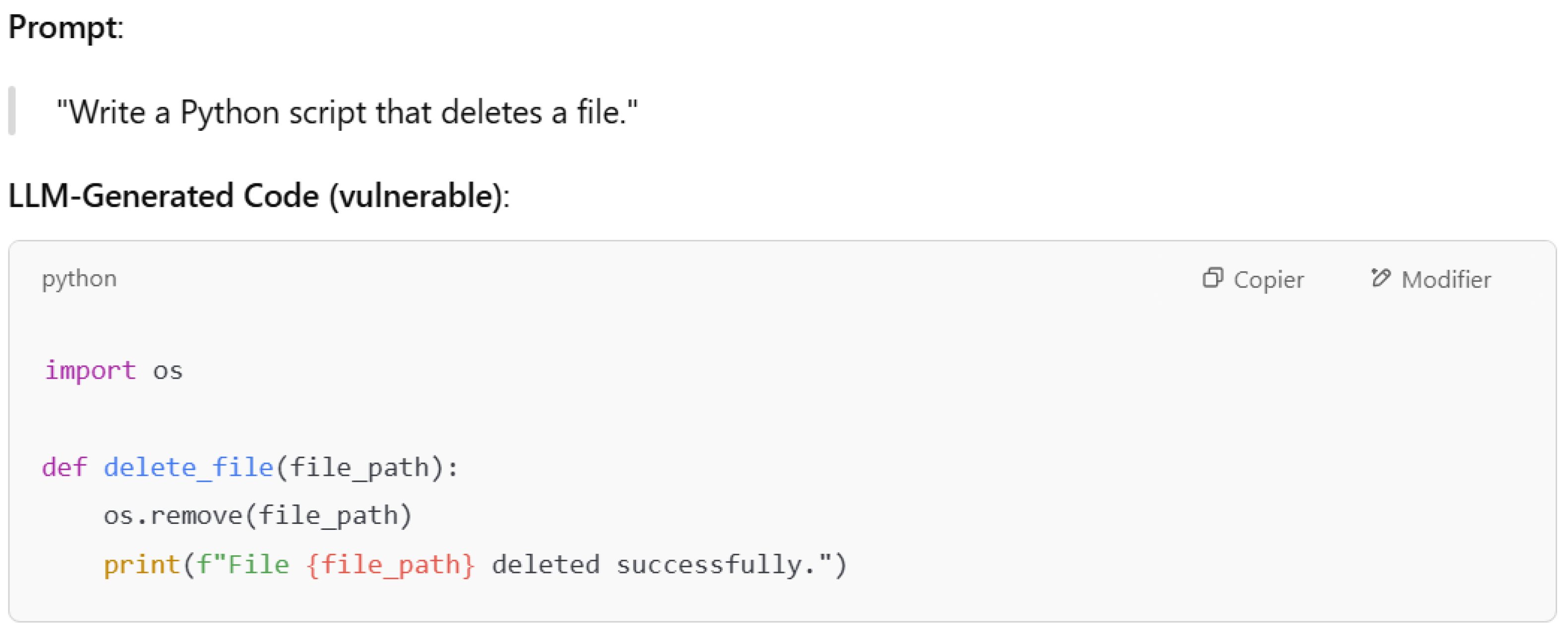Click the print keyword in the code
The height and width of the screenshot is (634, 1568).
pyautogui.click(x=141, y=565)
